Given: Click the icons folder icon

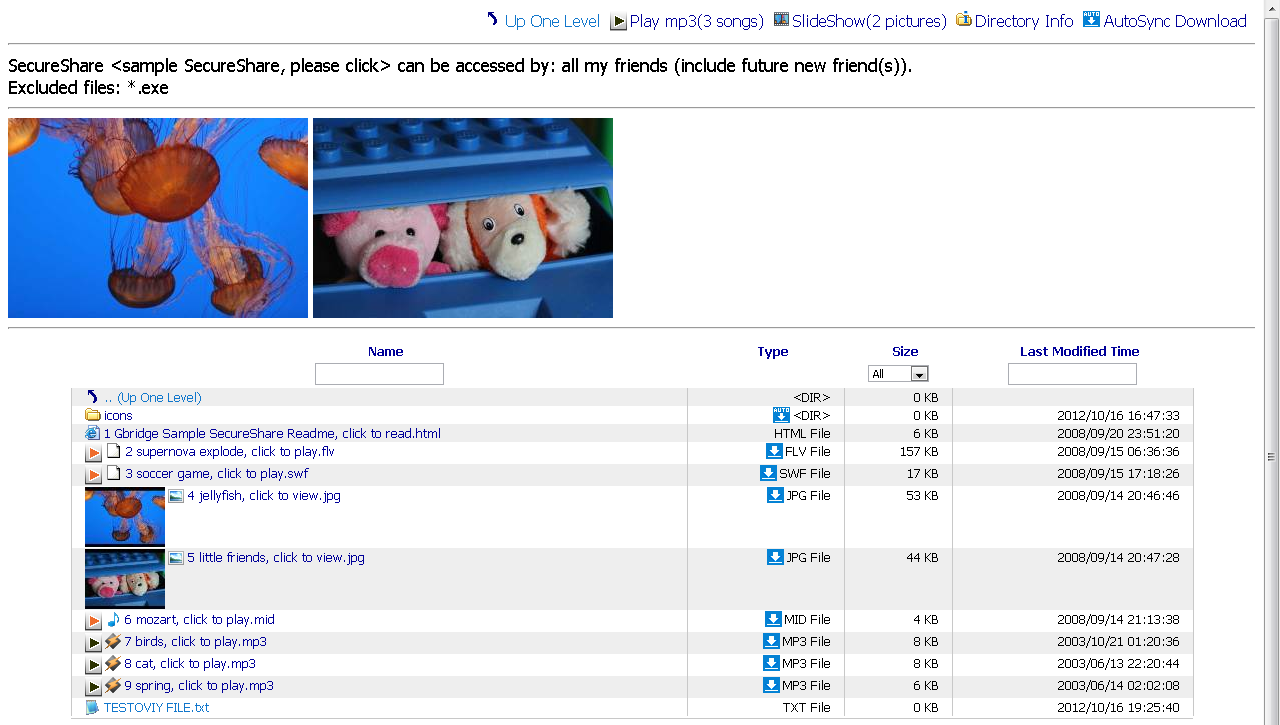Looking at the screenshot, I should pyautogui.click(x=93, y=415).
